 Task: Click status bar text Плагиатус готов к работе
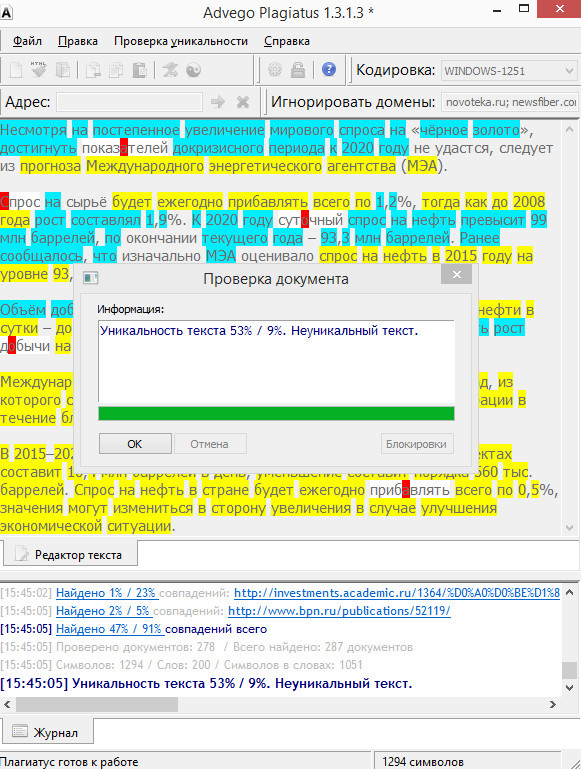pyautogui.click(x=69, y=762)
